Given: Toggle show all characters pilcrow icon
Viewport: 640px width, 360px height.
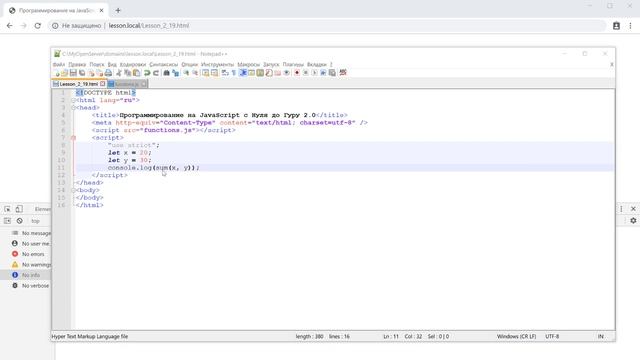Looking at the screenshot, I should coord(233,73).
